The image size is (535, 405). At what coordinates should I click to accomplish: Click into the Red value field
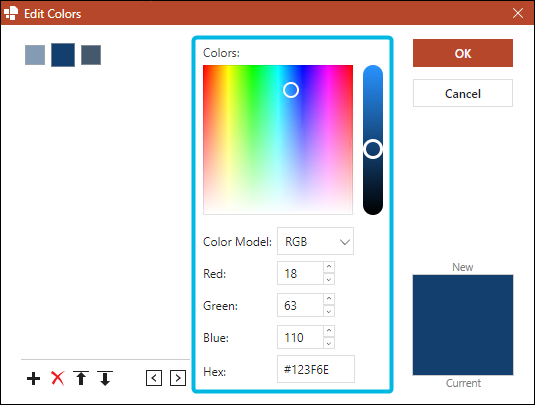pos(300,273)
